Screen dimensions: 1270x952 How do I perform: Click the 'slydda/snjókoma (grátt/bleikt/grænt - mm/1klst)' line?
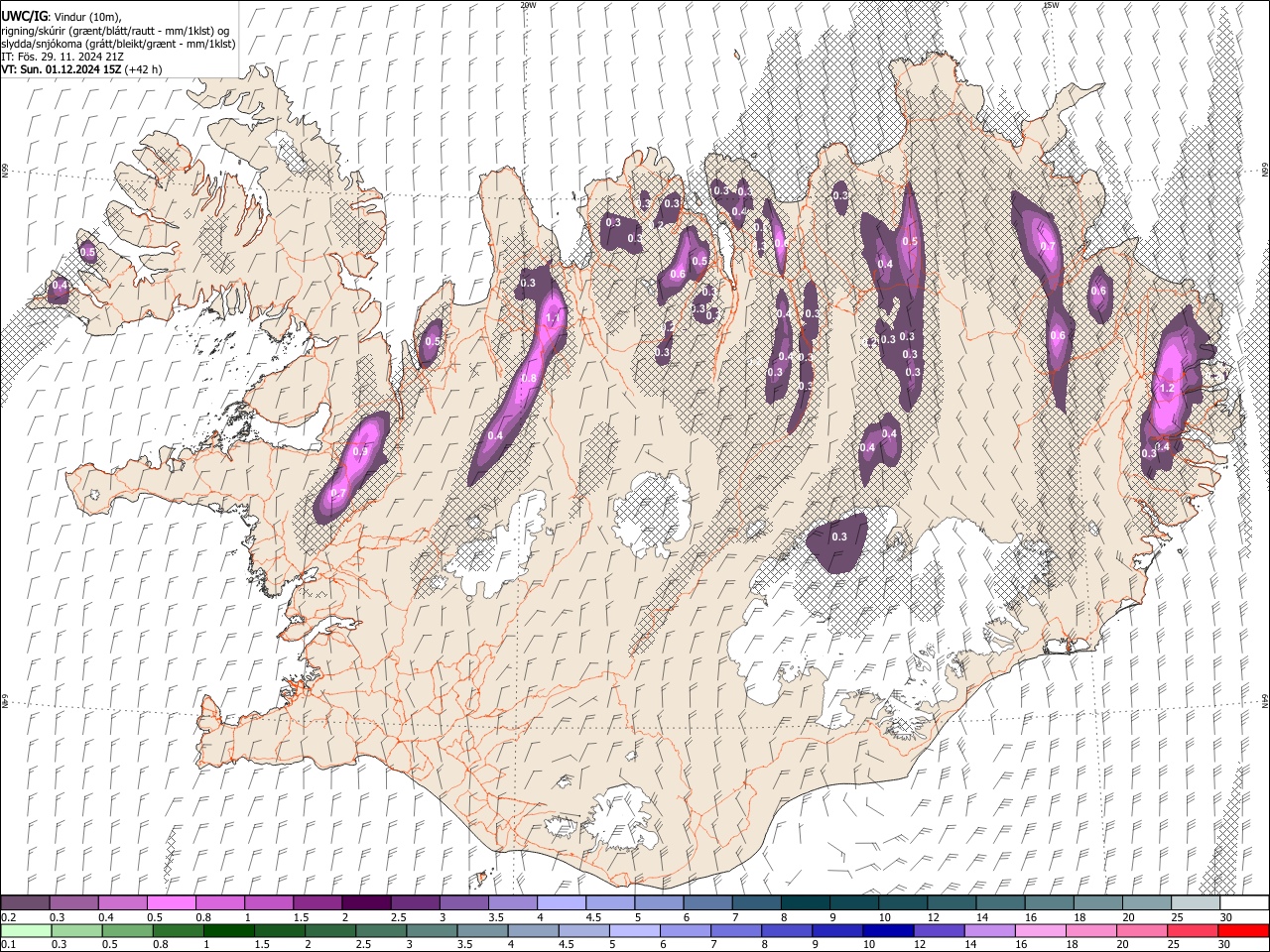point(118,44)
